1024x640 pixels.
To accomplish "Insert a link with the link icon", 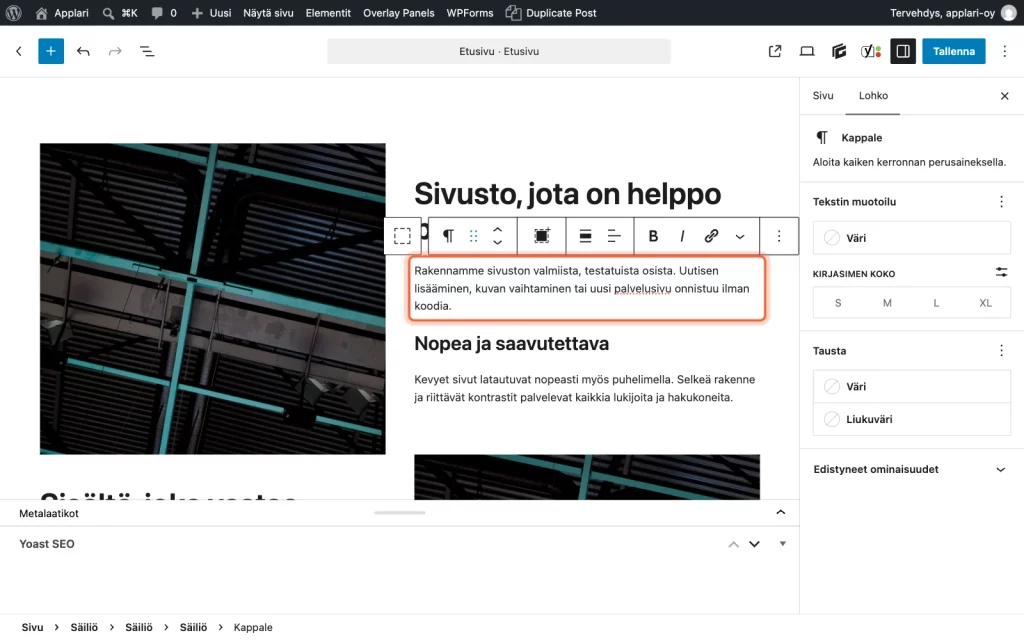I will click(x=711, y=236).
